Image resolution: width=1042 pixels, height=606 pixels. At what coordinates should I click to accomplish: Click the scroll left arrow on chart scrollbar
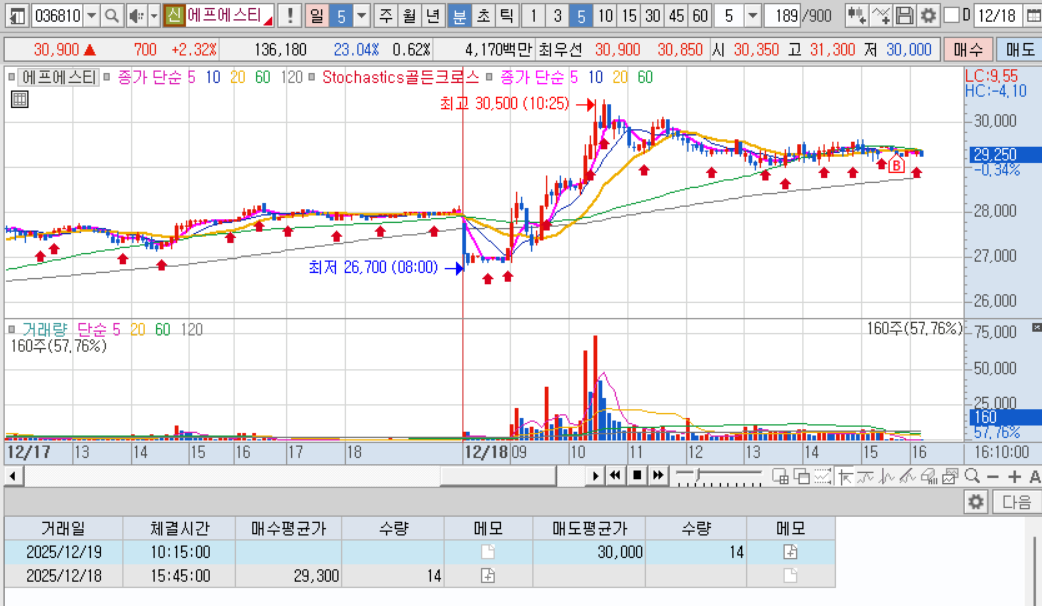point(13,476)
